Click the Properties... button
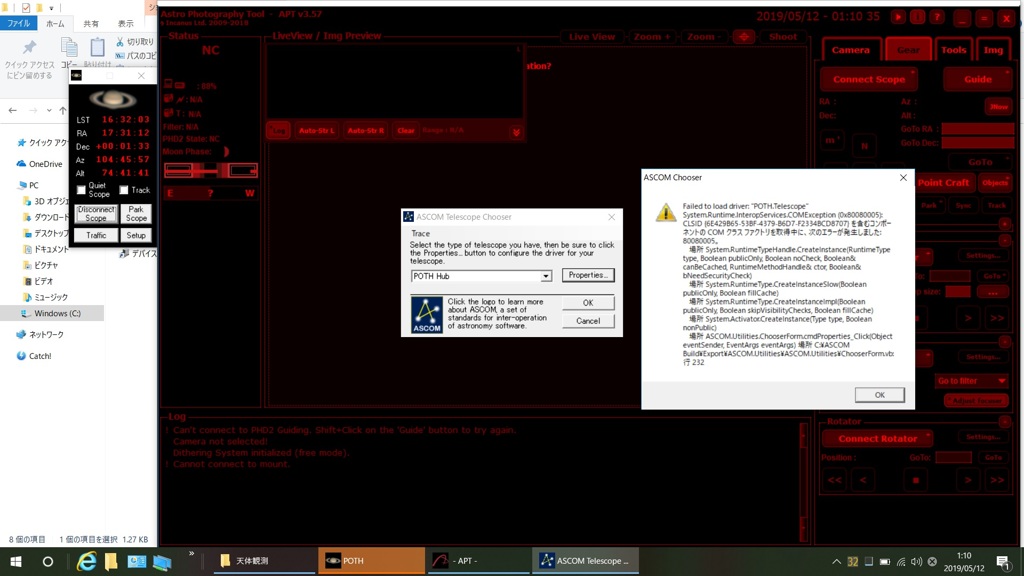This screenshot has width=1024, height=576. tap(588, 275)
